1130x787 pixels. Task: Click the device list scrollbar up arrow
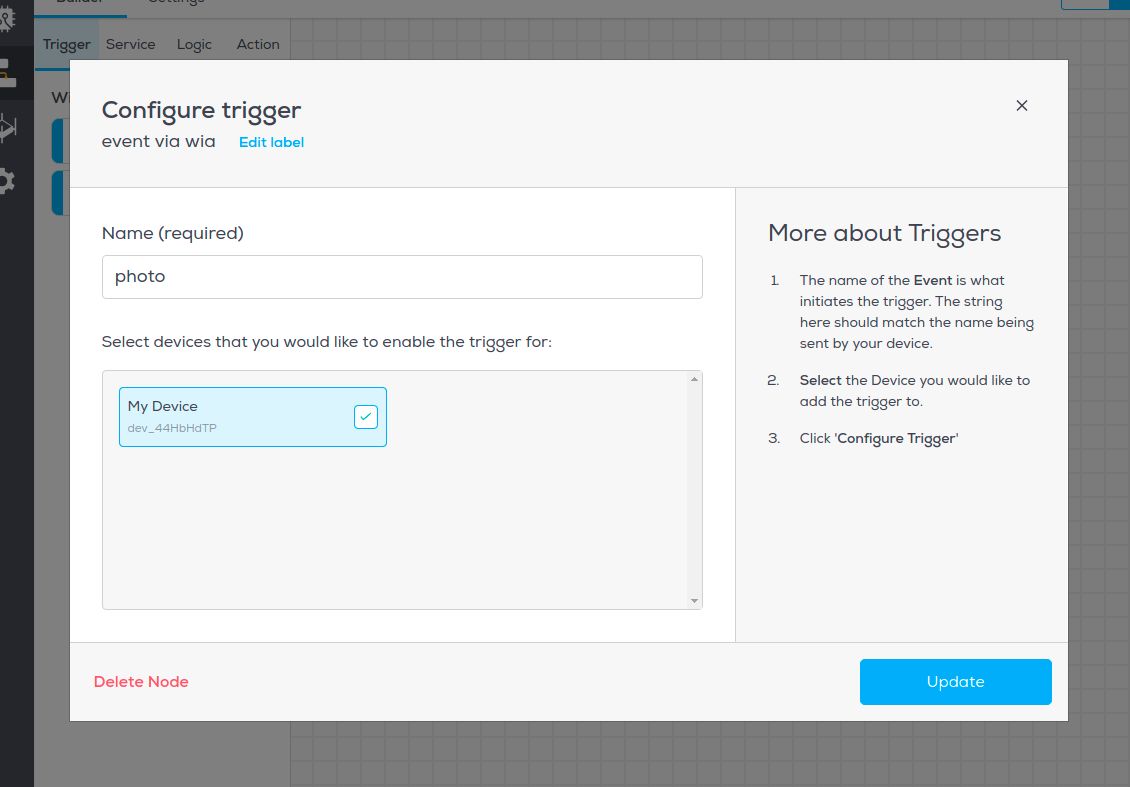pyautogui.click(x=695, y=379)
